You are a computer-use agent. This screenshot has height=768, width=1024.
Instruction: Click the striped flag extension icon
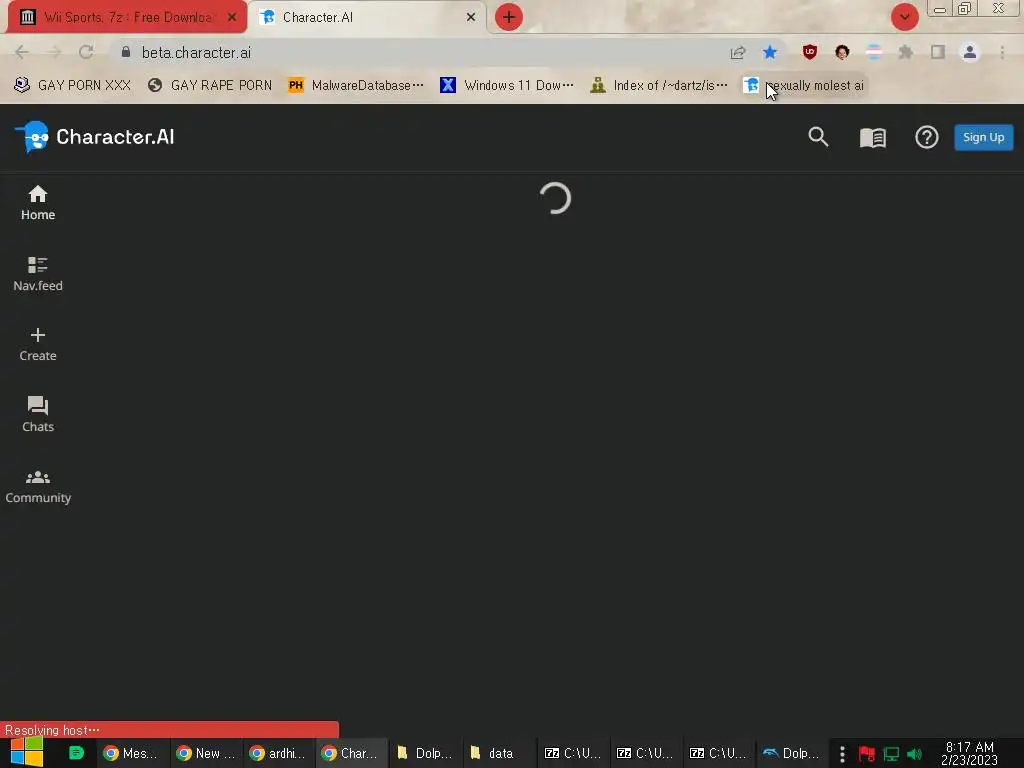[874, 52]
